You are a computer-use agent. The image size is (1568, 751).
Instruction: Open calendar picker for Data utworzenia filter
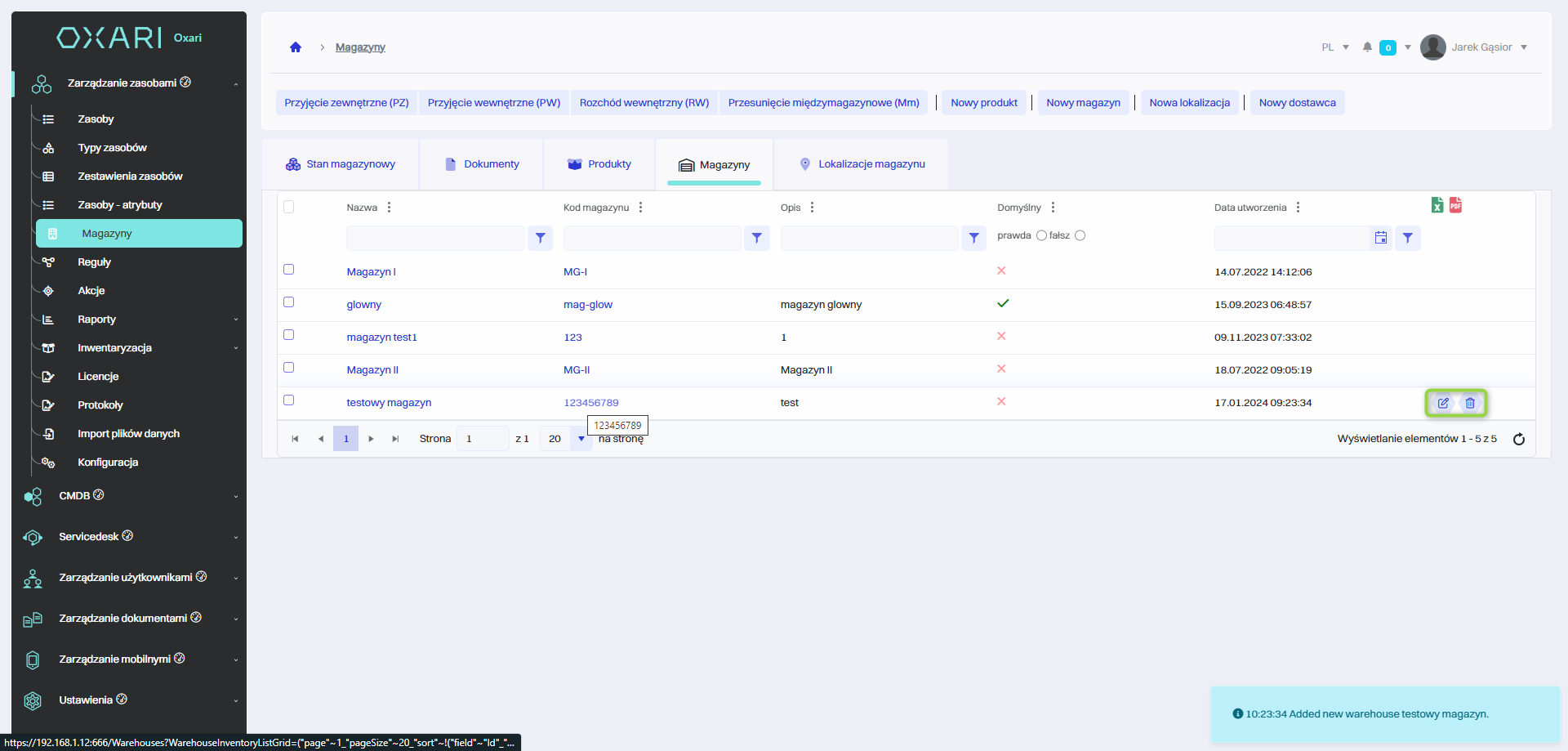pos(1380,238)
